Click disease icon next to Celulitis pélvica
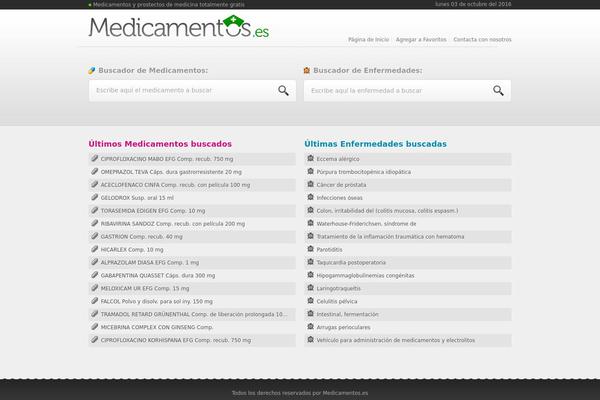600x400 pixels. 310,301
